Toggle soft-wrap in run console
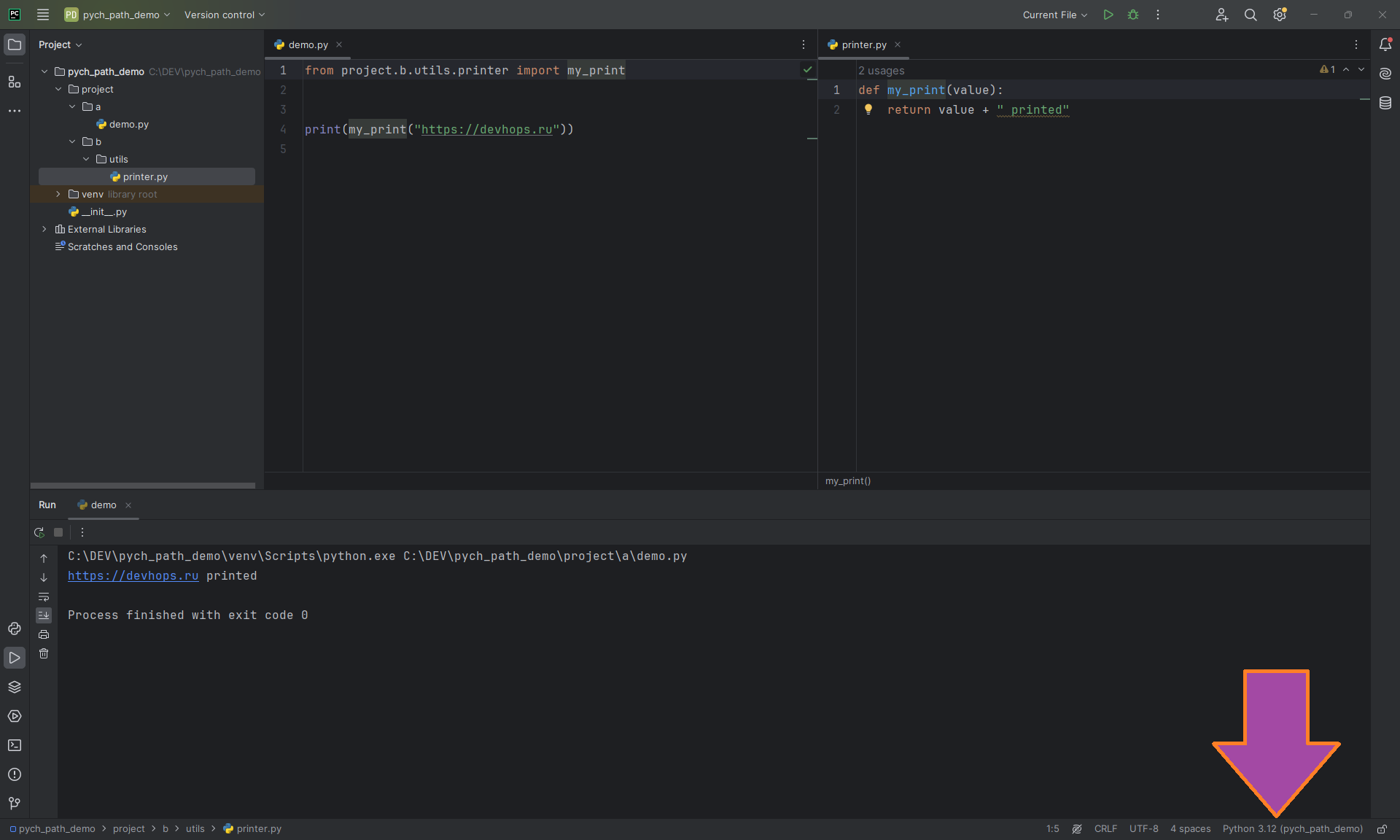The image size is (1400, 840). pyautogui.click(x=44, y=596)
